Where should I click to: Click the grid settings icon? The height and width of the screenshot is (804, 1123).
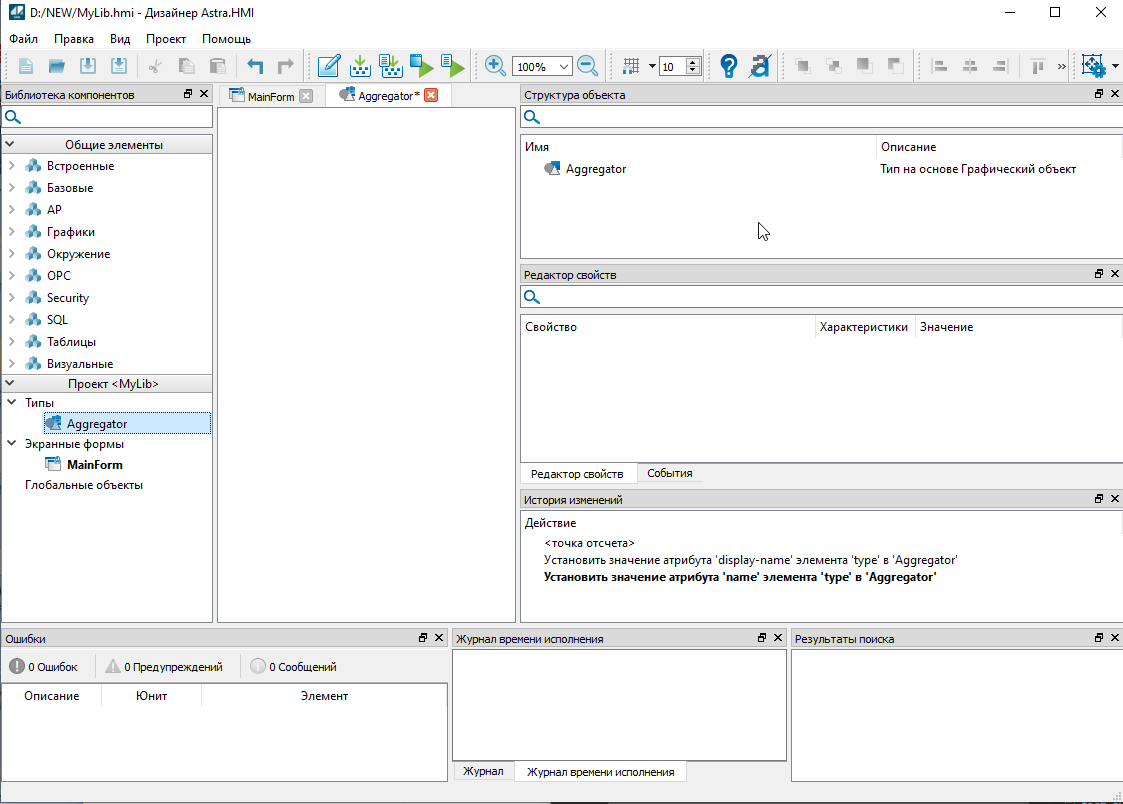(630, 67)
